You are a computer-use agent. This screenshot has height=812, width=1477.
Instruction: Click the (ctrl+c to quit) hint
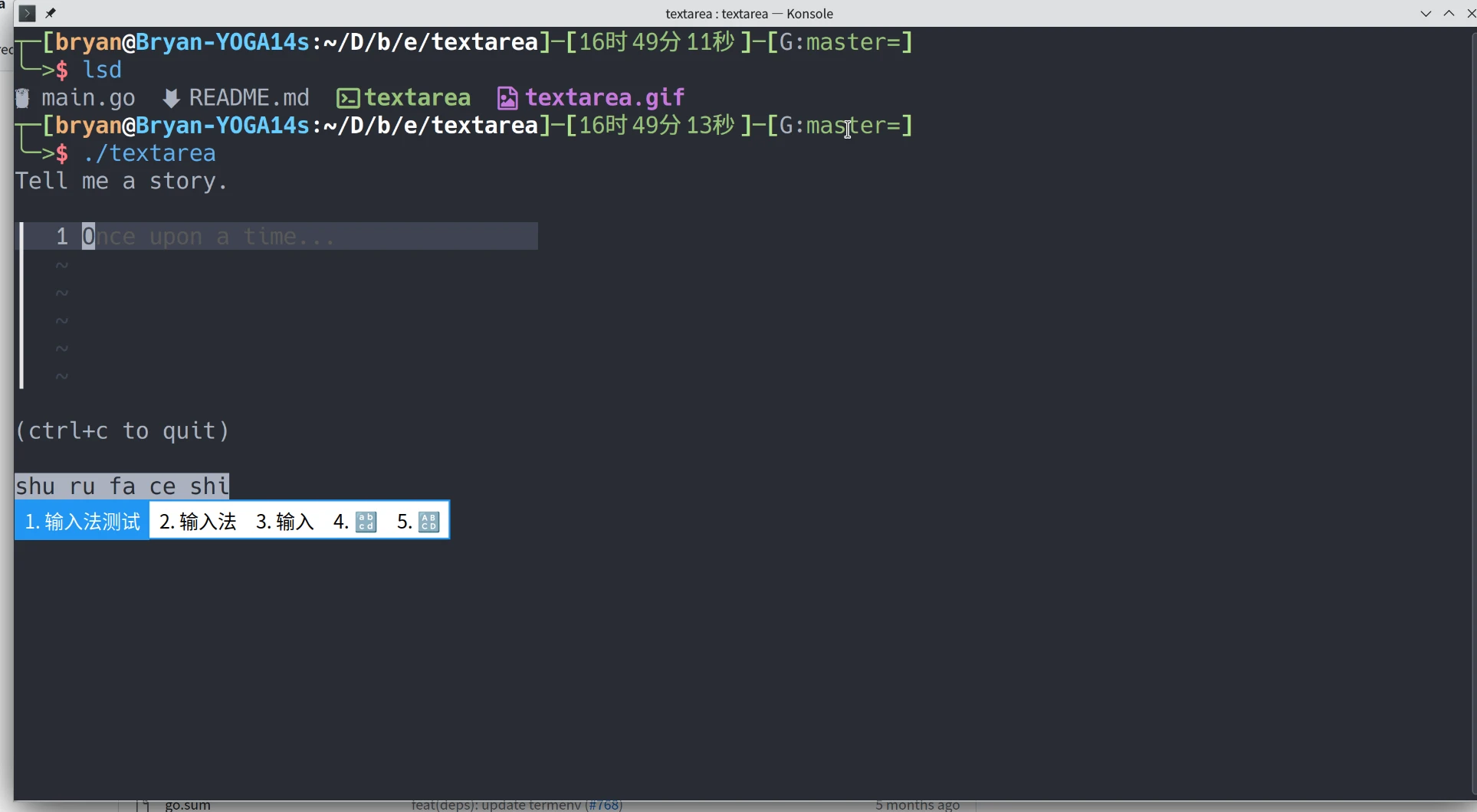pyautogui.click(x=123, y=431)
